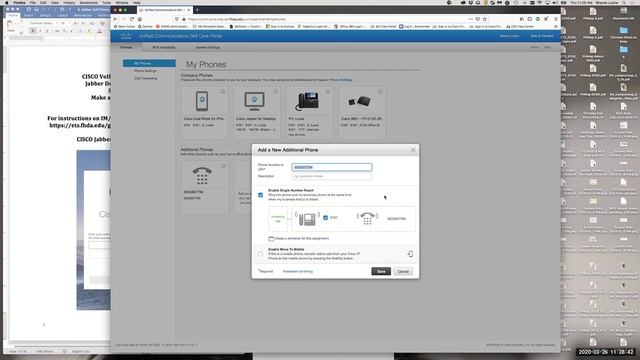Click the Firefox reload button
The height and width of the screenshot is (360, 640).
pos(131,19)
